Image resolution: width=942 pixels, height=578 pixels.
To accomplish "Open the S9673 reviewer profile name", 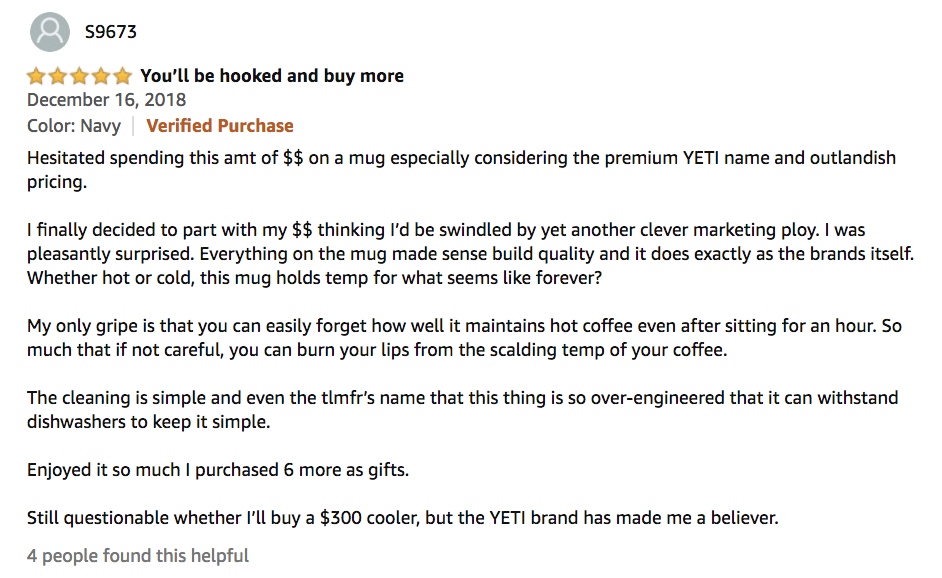I will coord(111,32).
